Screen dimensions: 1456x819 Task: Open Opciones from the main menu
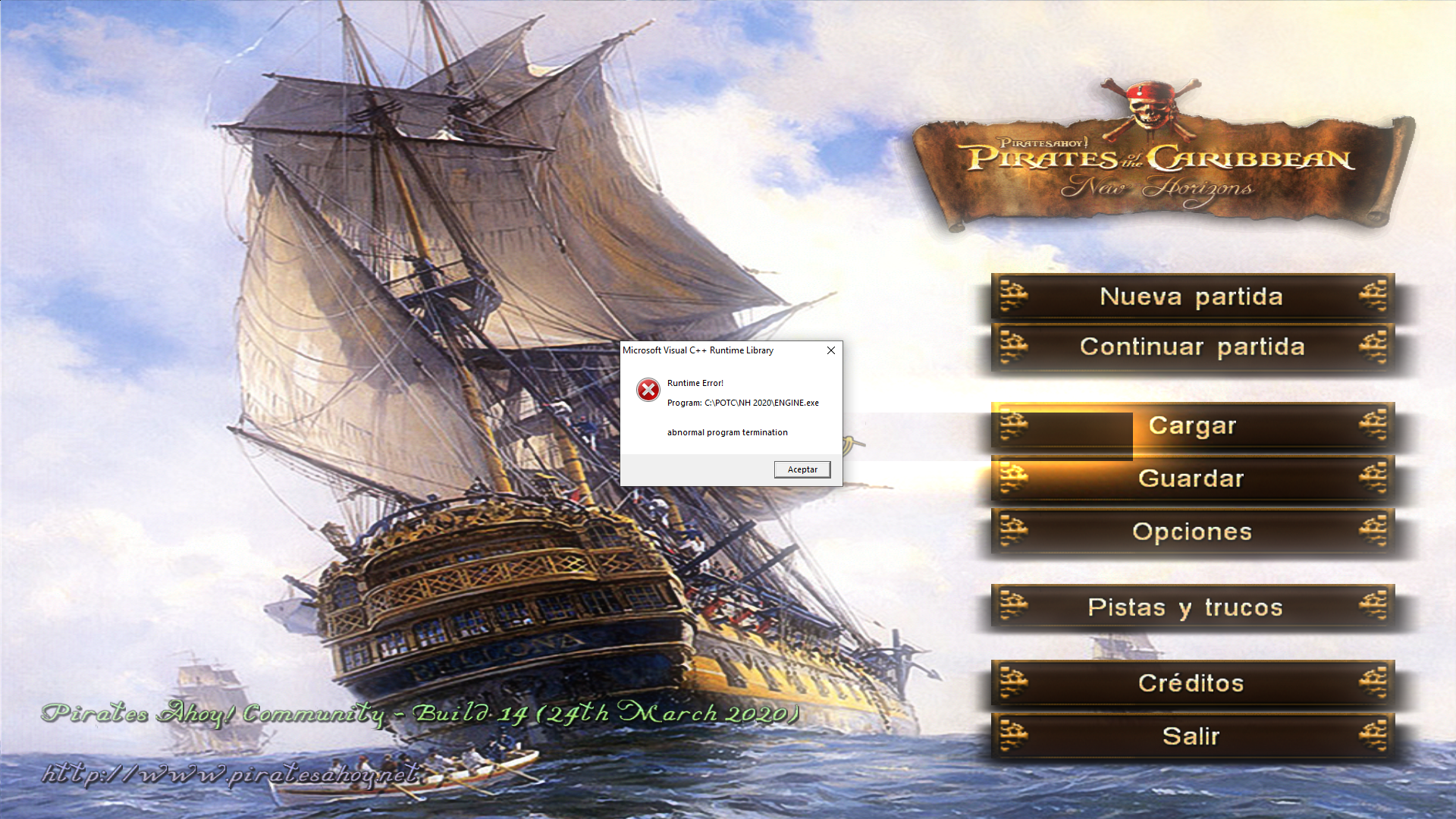pyautogui.click(x=1192, y=532)
